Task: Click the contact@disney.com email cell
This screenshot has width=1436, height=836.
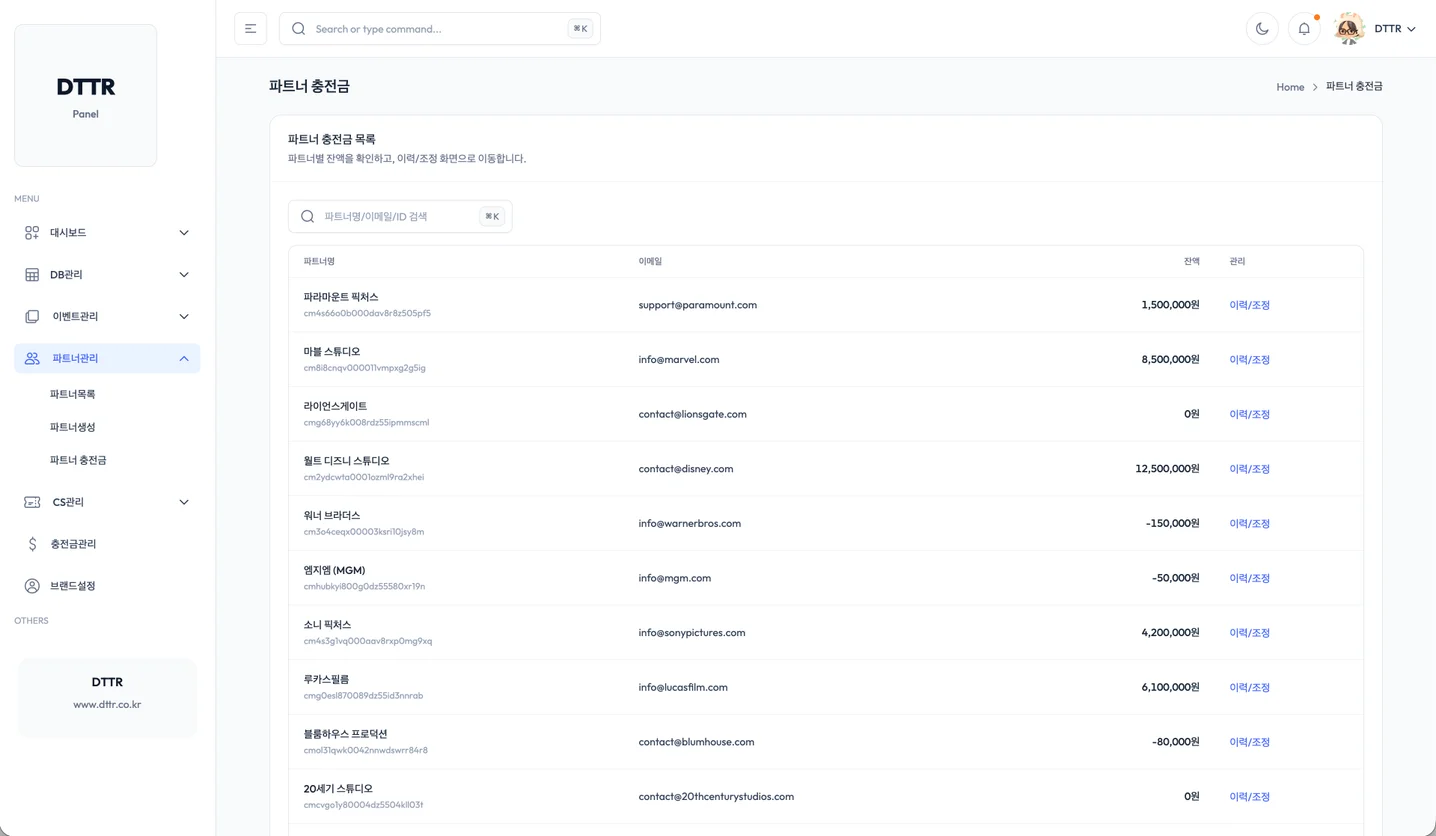Action: 686,469
